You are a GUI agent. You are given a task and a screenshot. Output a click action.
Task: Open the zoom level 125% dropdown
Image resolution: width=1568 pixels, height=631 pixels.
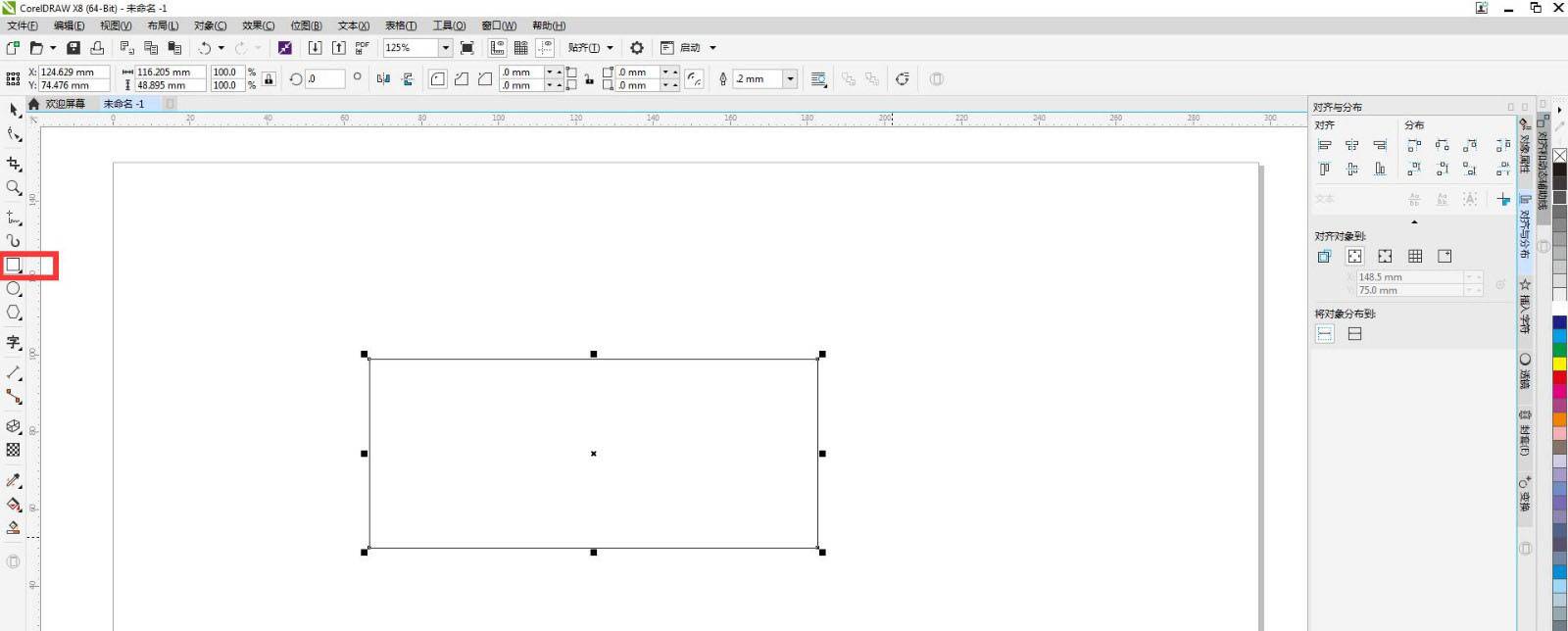pyautogui.click(x=445, y=48)
